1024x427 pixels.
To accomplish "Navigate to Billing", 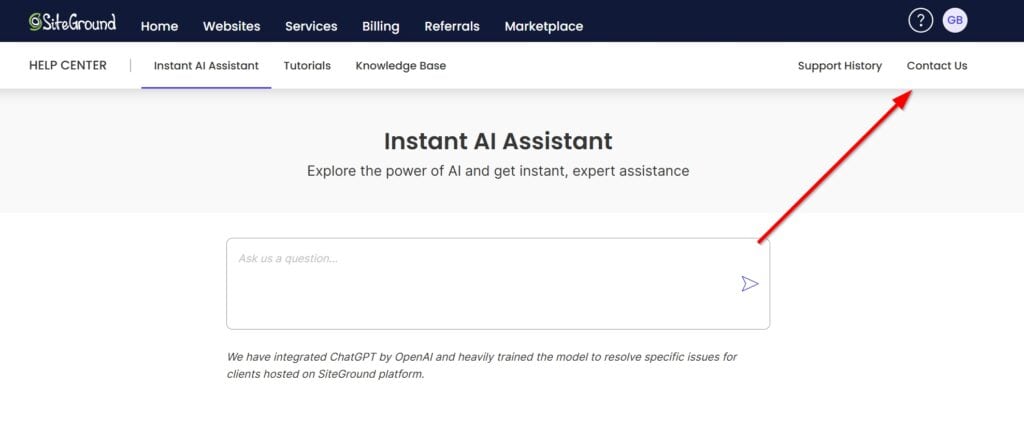I will pos(381,26).
